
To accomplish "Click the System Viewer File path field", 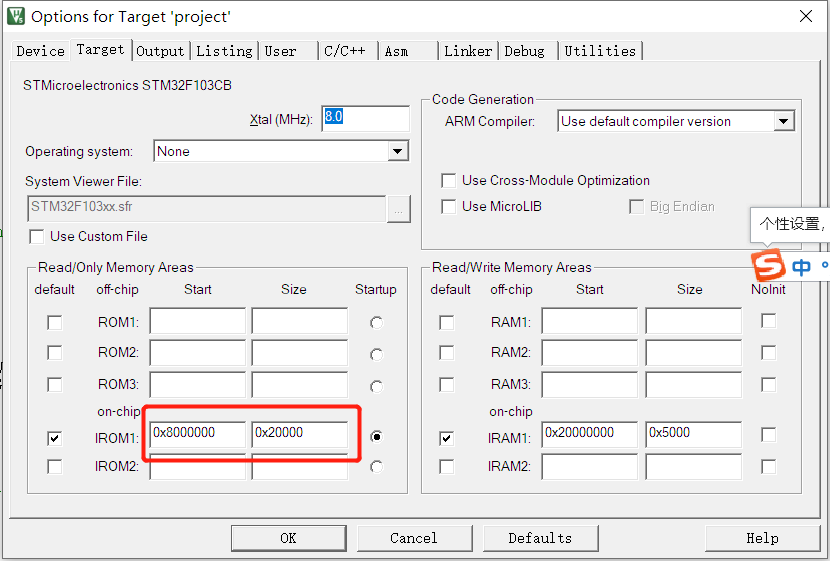I will (x=206, y=209).
